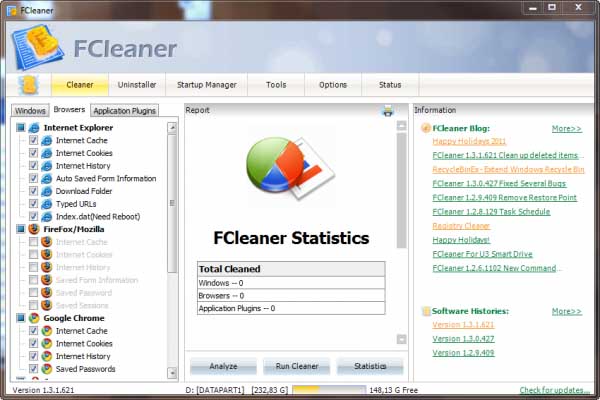Toggle Auto Saved Form Information checkbox

[33, 178]
